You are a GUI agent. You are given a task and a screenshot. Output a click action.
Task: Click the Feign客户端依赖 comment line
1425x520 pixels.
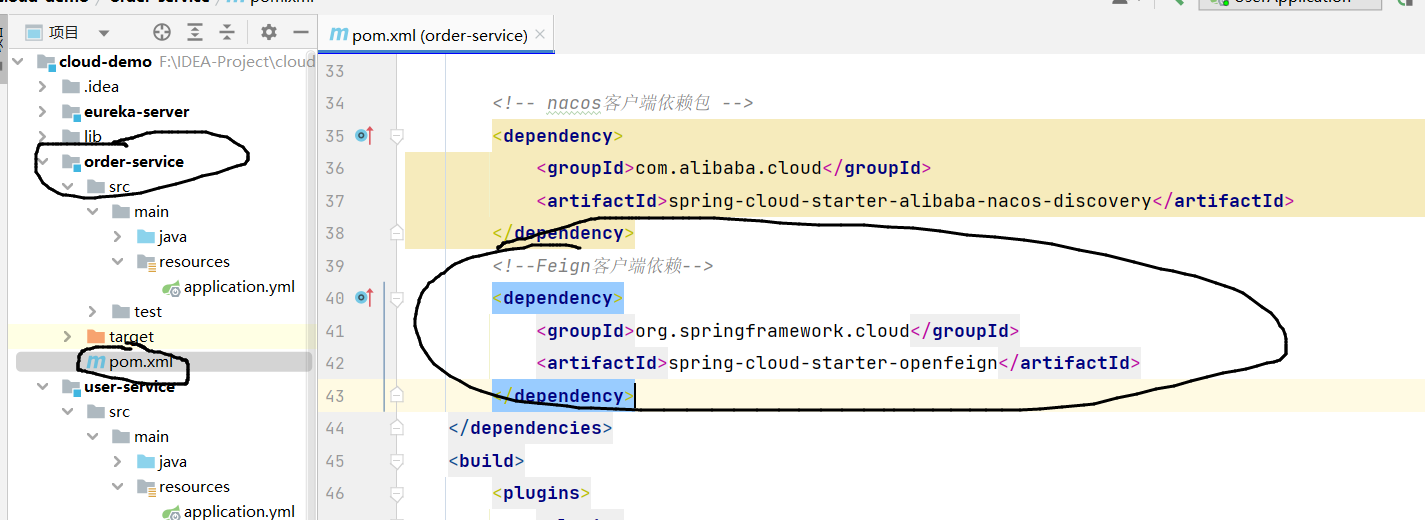[602, 266]
